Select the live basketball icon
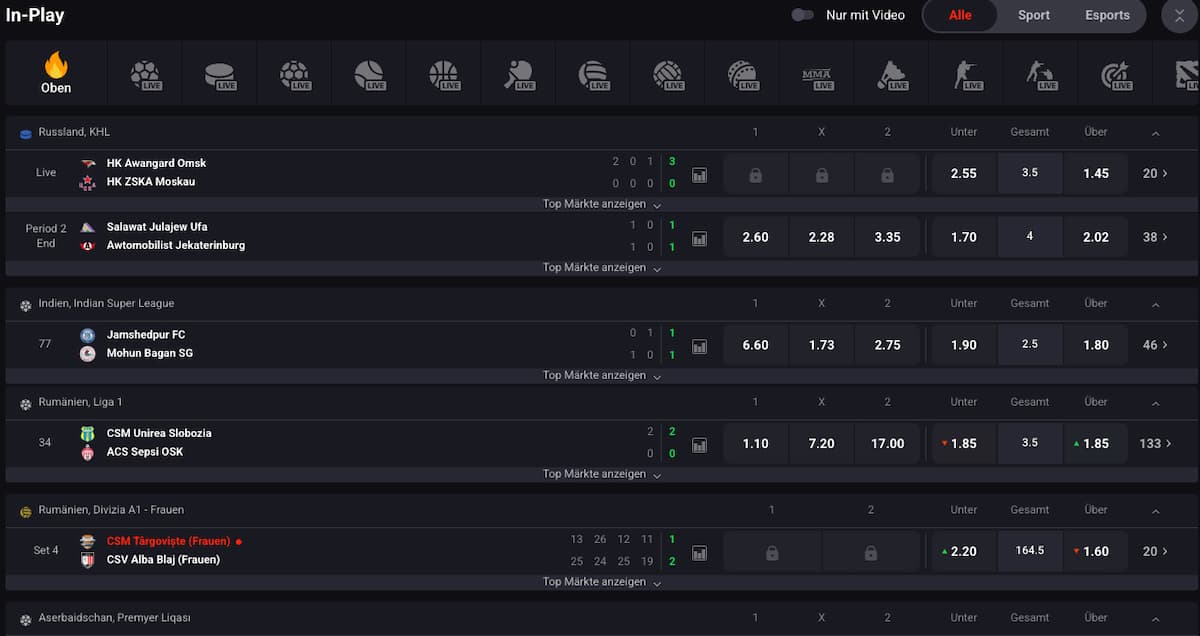This screenshot has height=636, width=1200. click(x=444, y=75)
